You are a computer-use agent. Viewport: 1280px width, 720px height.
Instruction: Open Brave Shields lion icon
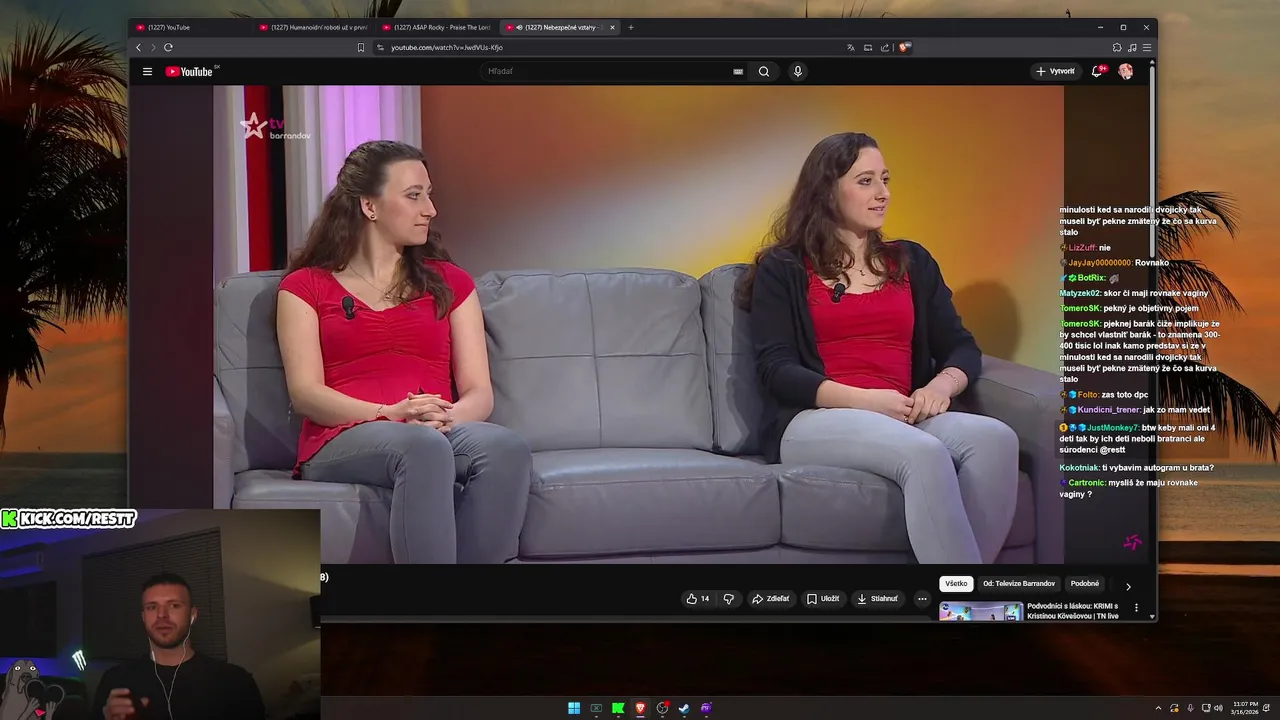[x=903, y=47]
